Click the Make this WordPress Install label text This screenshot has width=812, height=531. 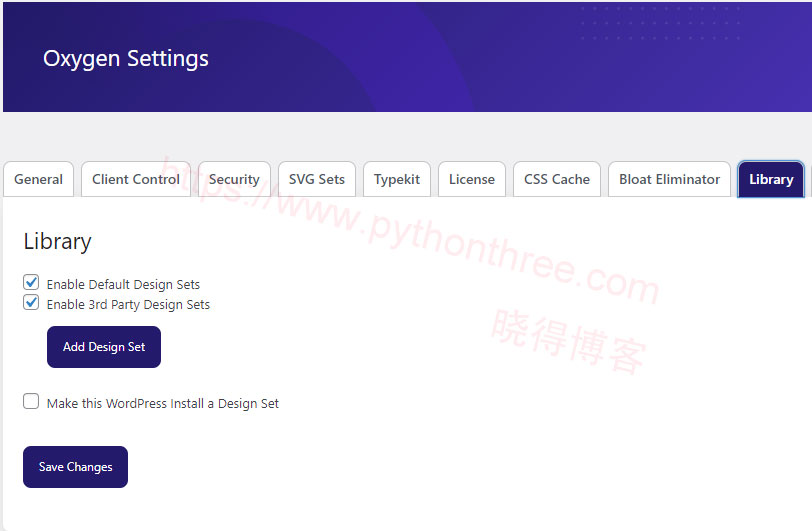(x=163, y=404)
